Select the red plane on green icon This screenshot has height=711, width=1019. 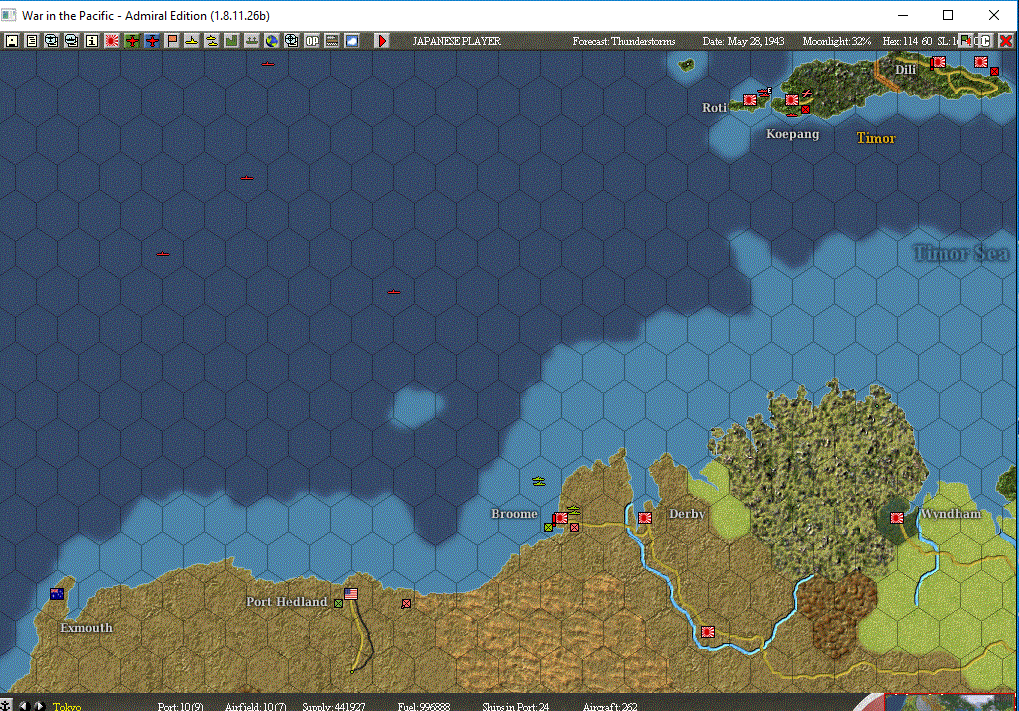point(132,41)
